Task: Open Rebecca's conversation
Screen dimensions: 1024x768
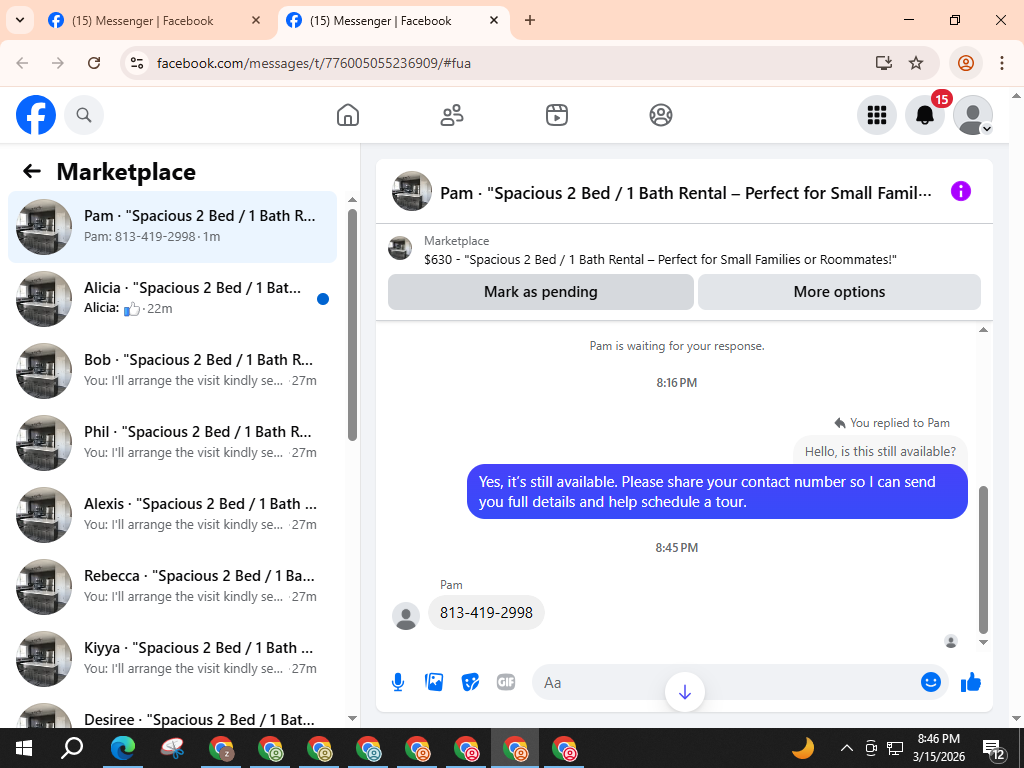Action: click(172, 586)
